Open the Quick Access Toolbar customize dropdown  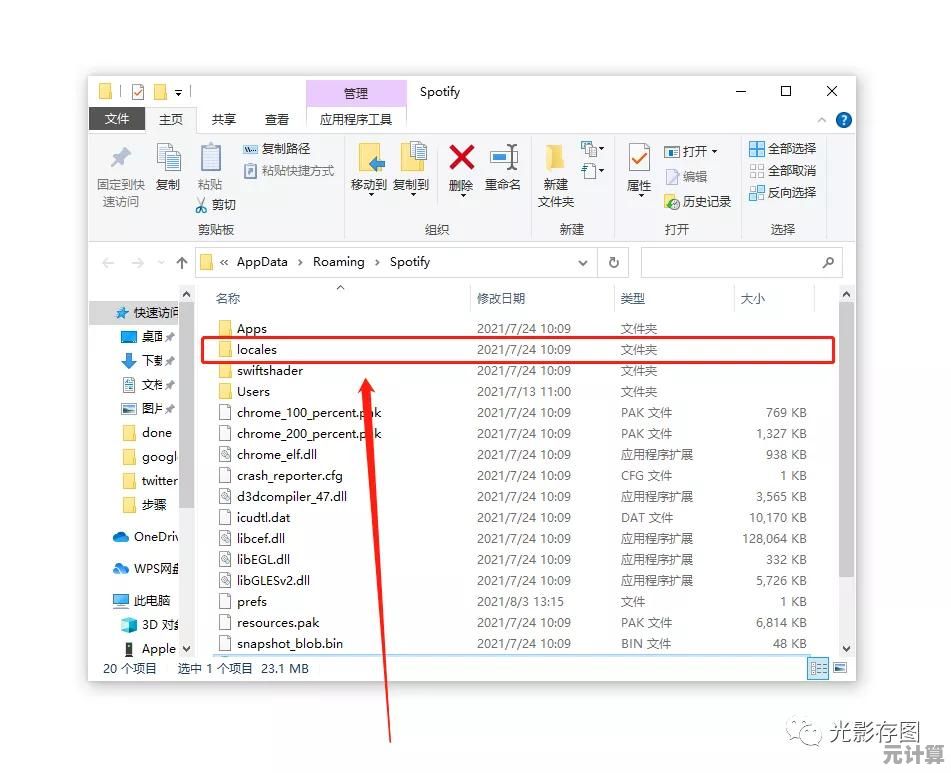point(178,93)
